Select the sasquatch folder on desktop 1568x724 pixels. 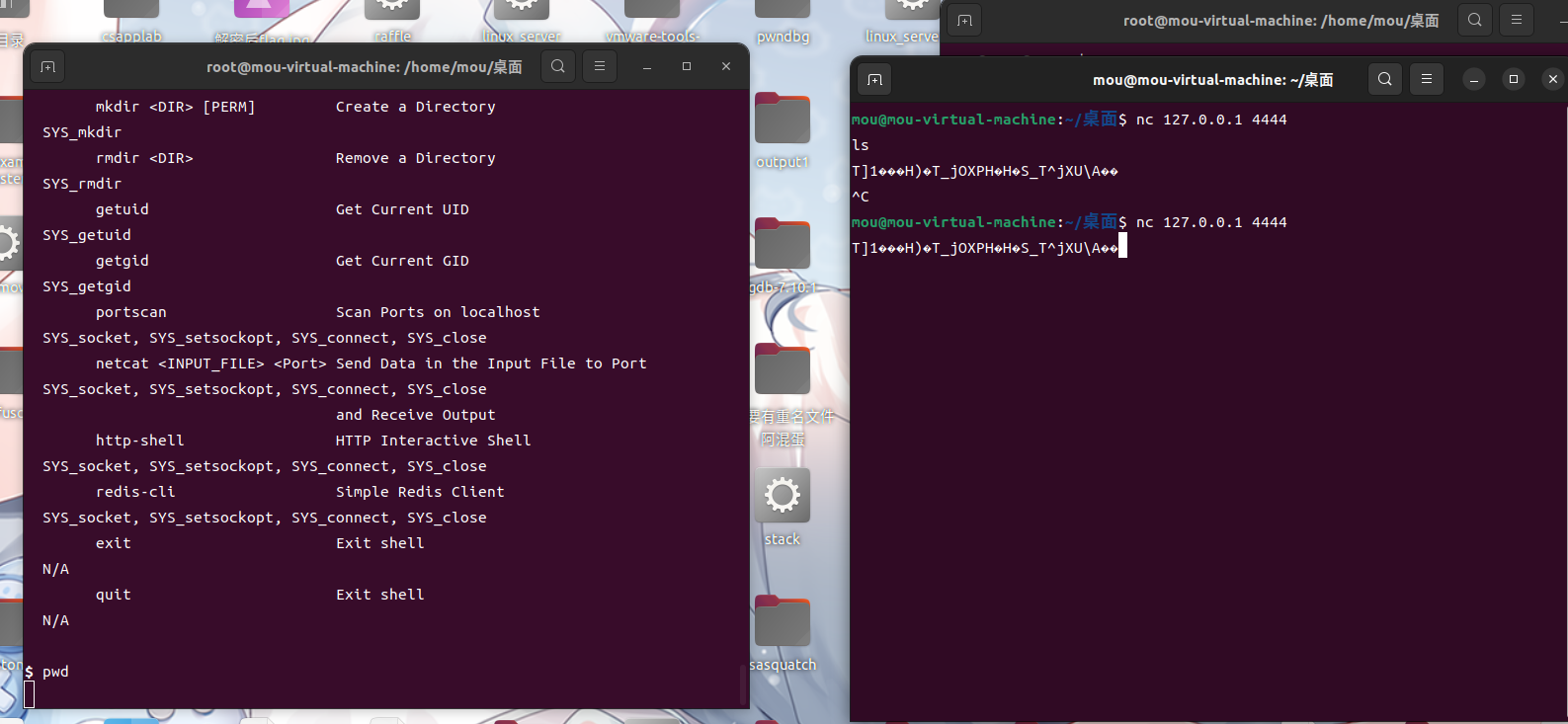(x=782, y=622)
